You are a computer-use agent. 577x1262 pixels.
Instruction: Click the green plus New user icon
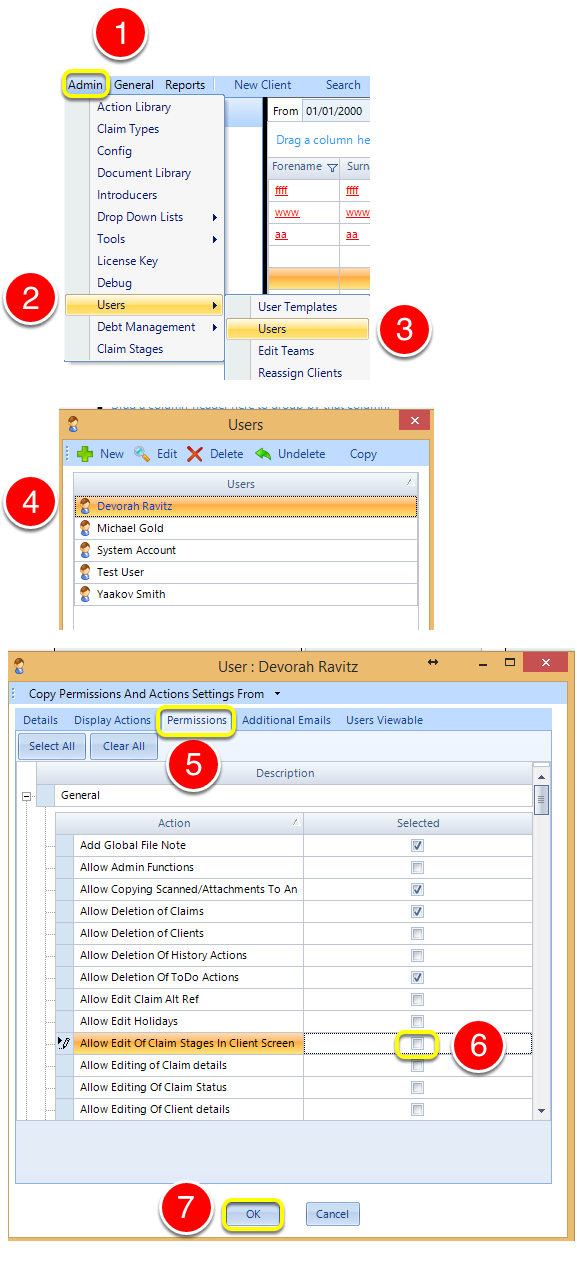coord(85,454)
